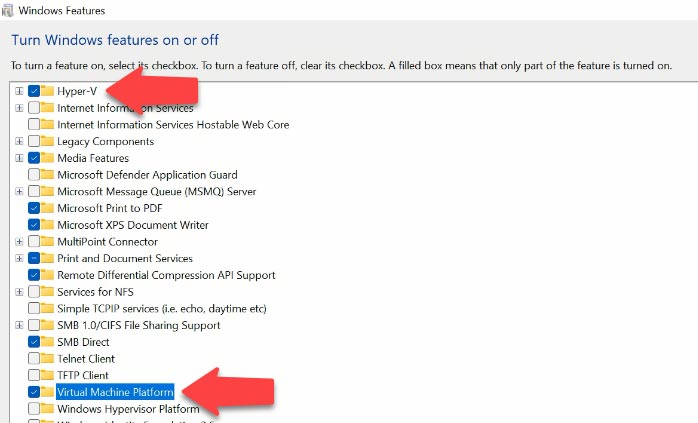Click XPS Document Writer folder icon

click(x=47, y=225)
